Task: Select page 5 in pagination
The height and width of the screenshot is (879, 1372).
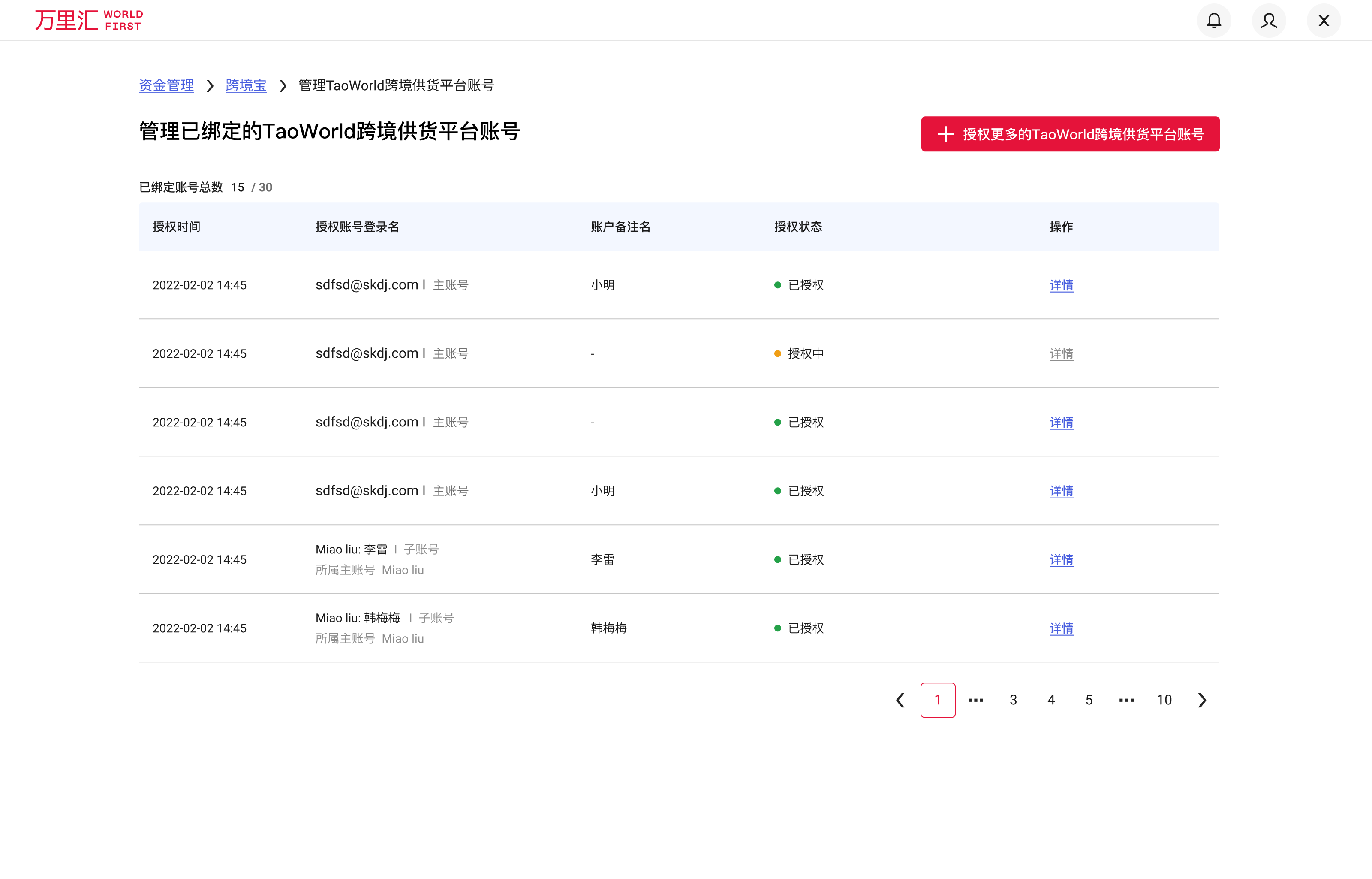Action: [x=1089, y=700]
